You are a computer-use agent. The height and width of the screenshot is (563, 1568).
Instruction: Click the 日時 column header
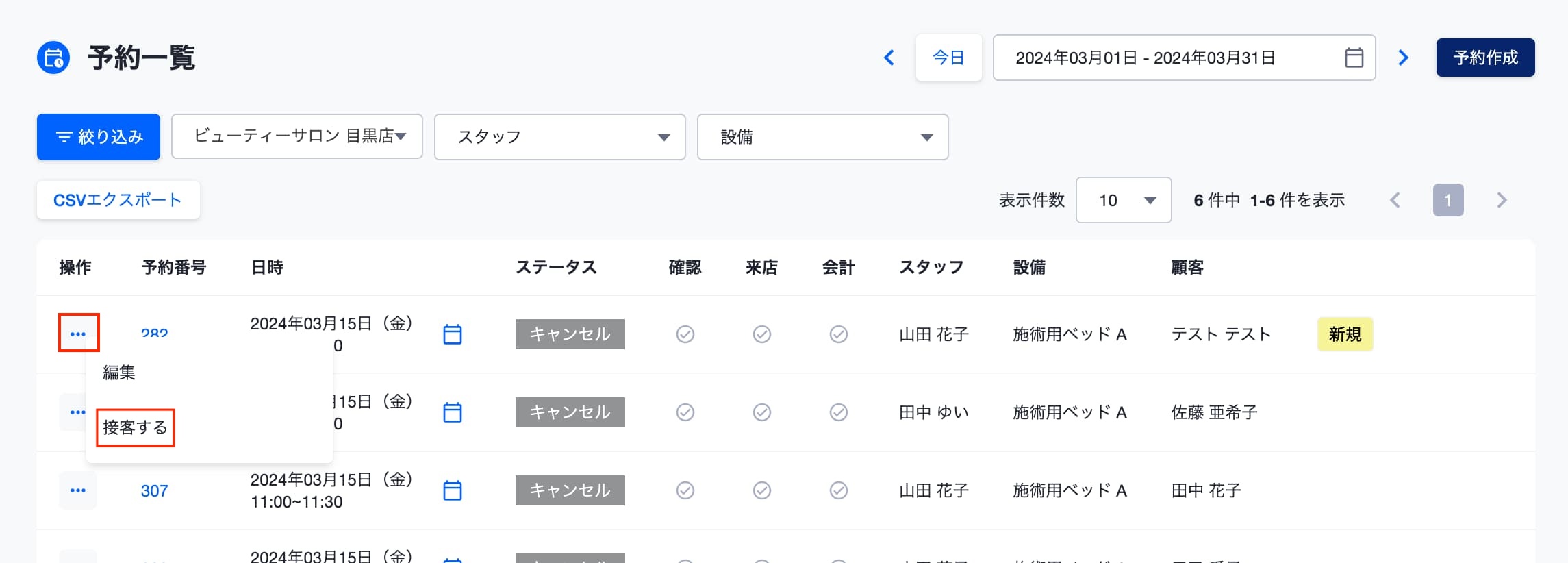click(x=267, y=267)
